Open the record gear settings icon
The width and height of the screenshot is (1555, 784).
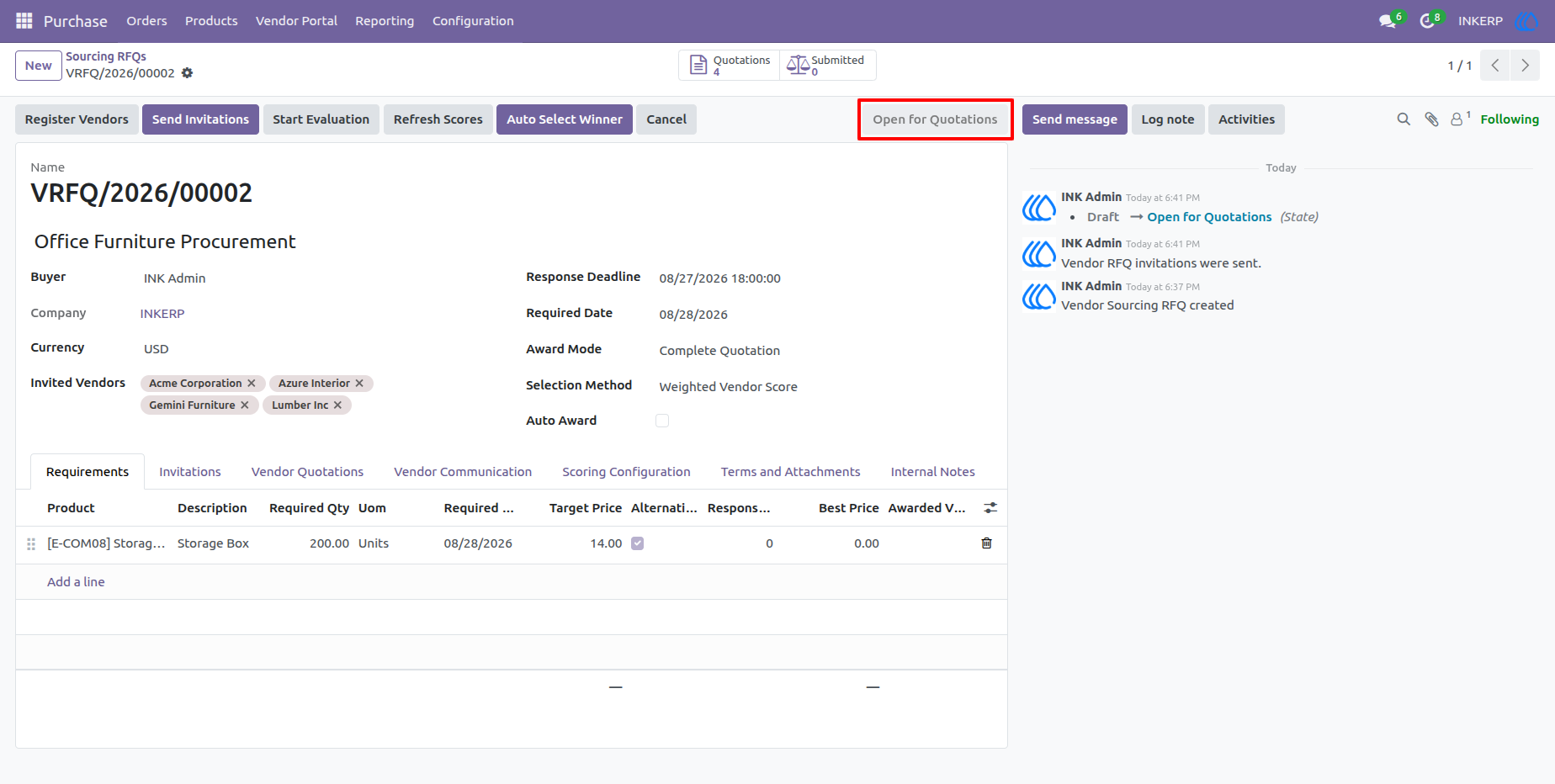pyautogui.click(x=188, y=73)
